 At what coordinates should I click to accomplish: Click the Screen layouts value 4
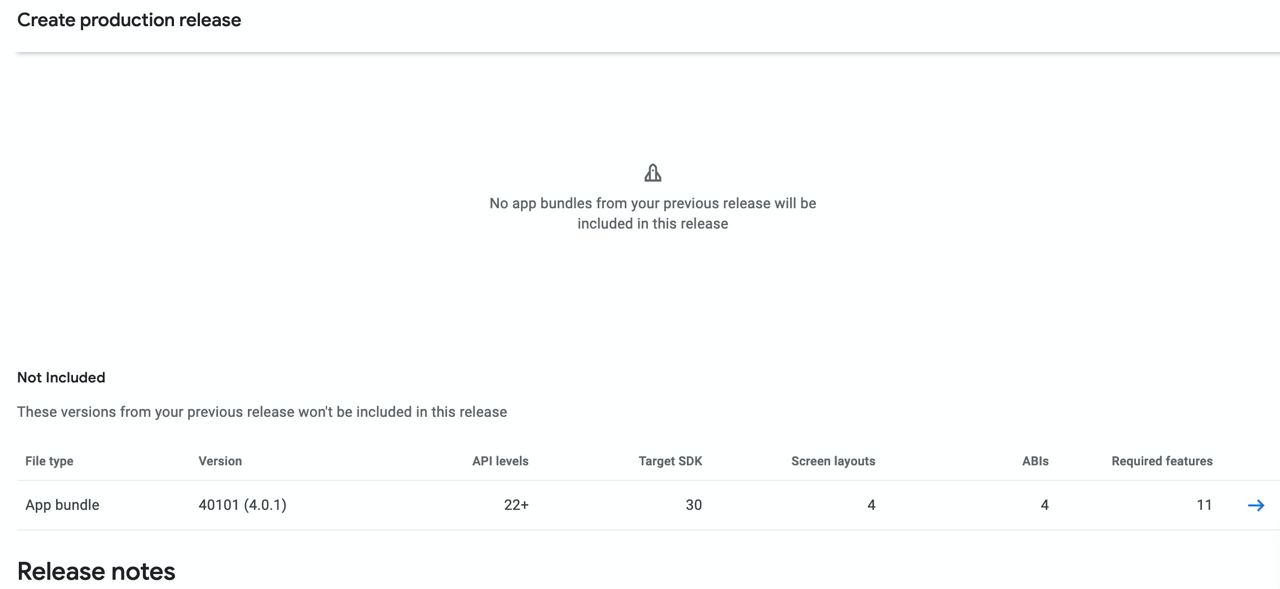pos(871,505)
